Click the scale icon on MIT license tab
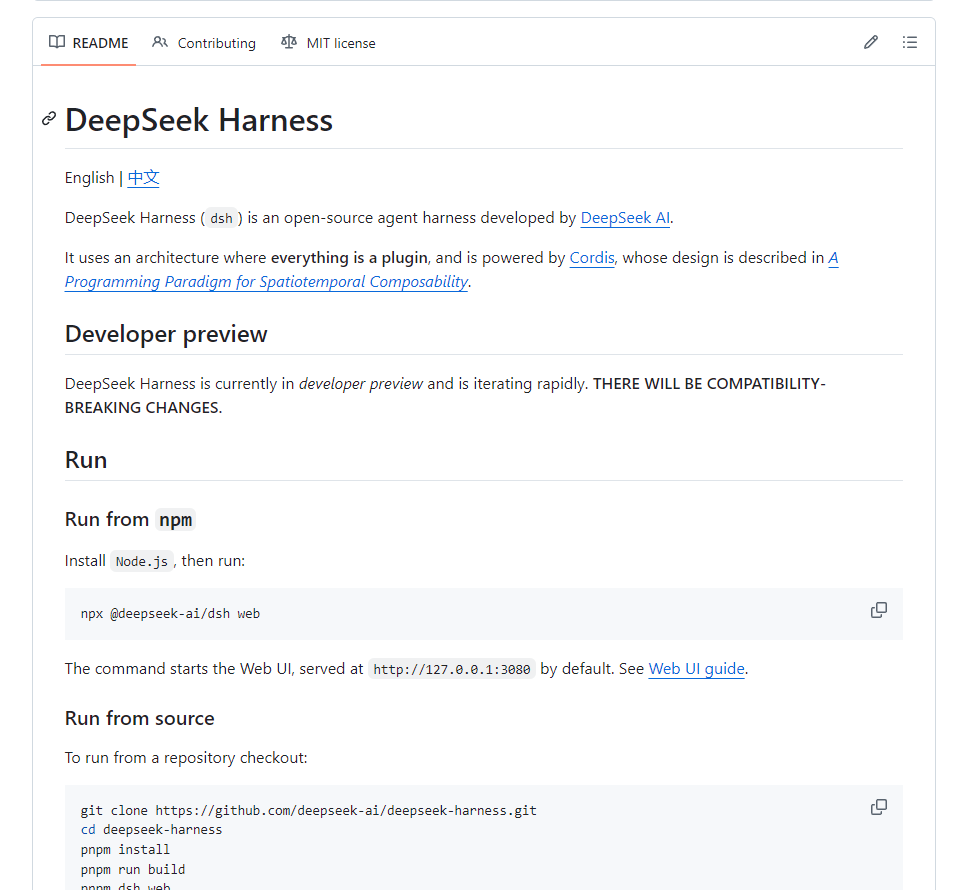The height and width of the screenshot is (890, 976). (289, 42)
